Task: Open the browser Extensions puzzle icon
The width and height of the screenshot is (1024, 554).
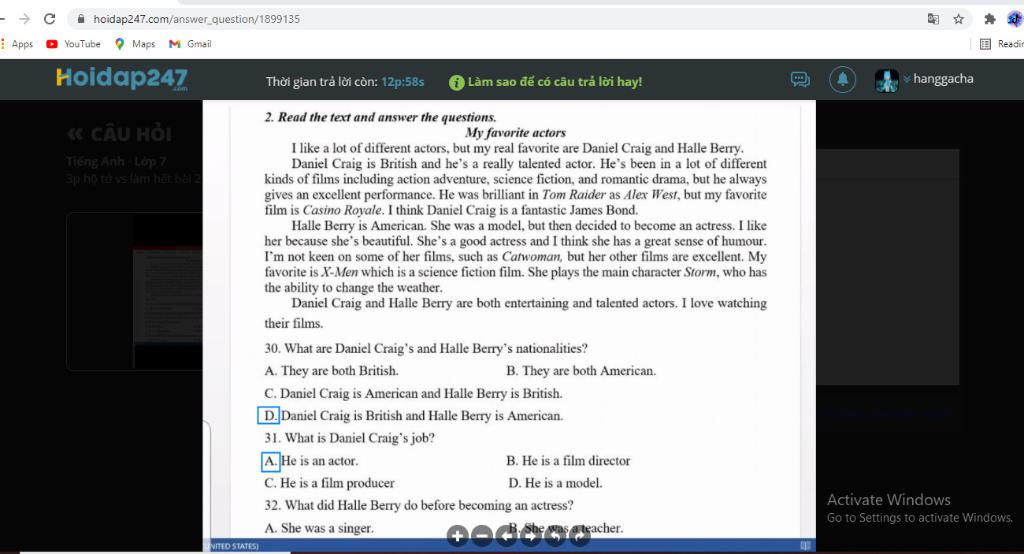Action: (x=989, y=19)
